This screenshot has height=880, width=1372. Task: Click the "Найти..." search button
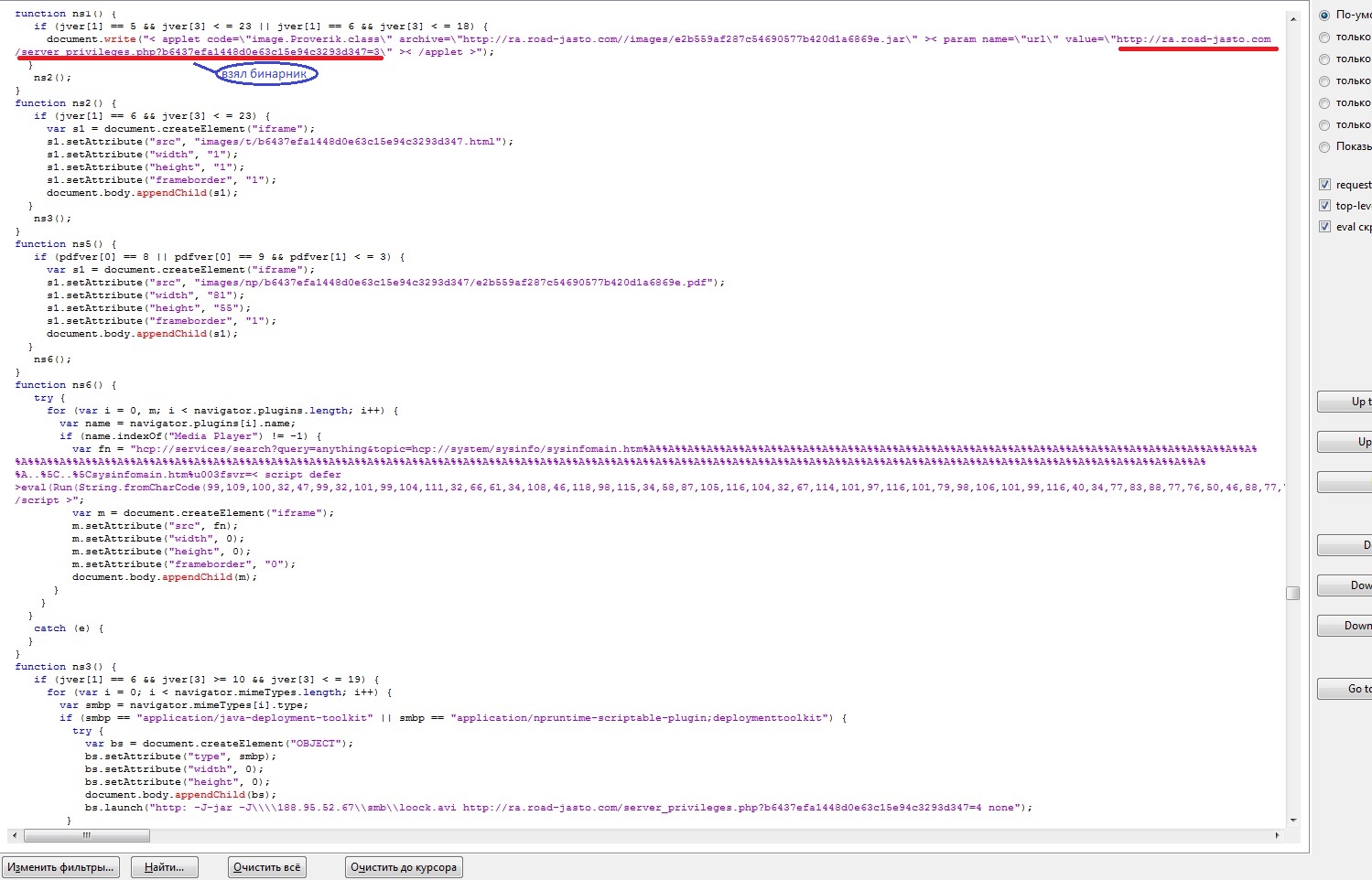pos(165,867)
